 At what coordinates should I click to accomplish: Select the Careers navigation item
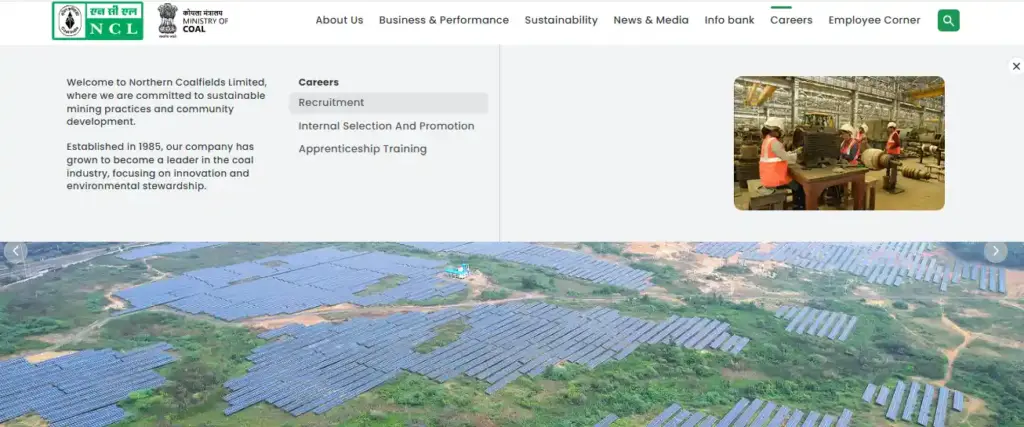pyautogui.click(x=791, y=20)
